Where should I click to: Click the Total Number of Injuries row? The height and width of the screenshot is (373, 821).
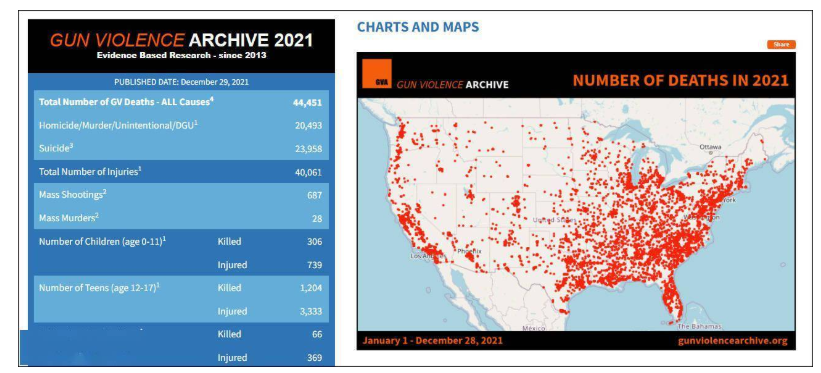click(181, 172)
